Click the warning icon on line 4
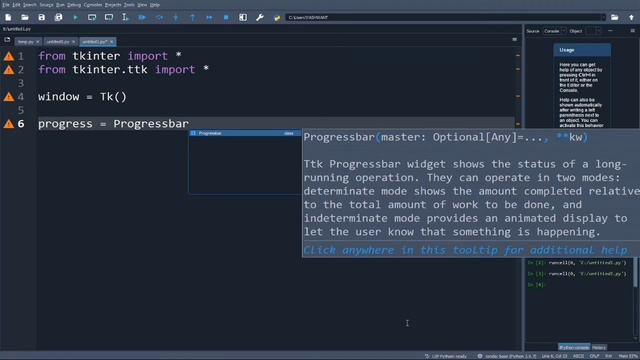The height and width of the screenshot is (360, 640). [9, 97]
